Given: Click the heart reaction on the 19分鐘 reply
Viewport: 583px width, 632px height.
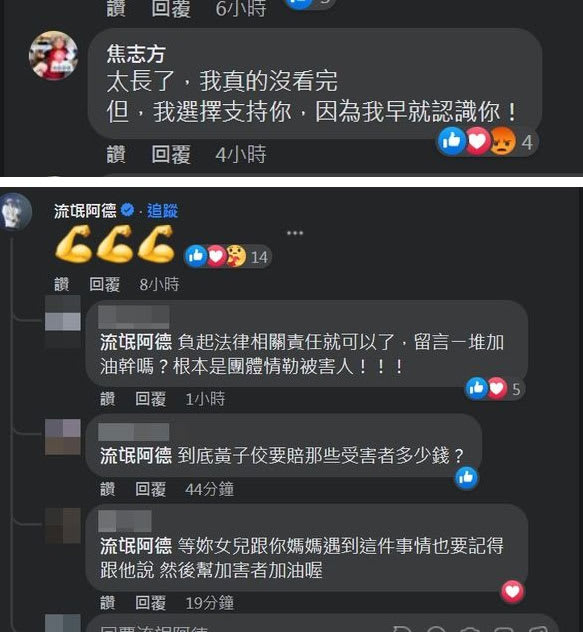Looking at the screenshot, I should pyautogui.click(x=512, y=592).
